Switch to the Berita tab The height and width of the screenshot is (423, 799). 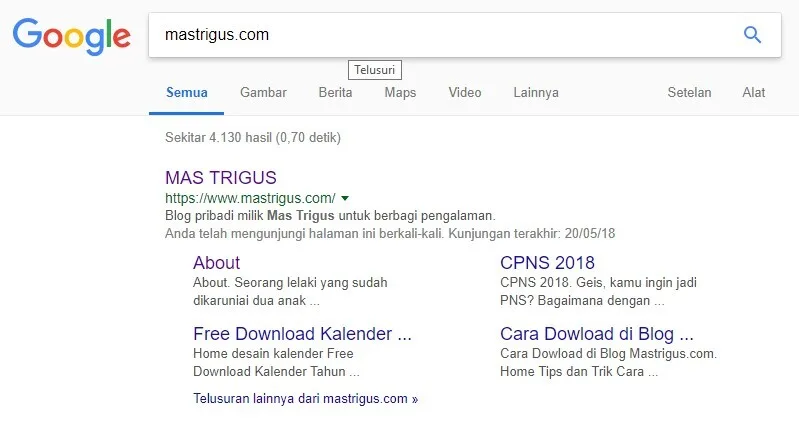335,92
